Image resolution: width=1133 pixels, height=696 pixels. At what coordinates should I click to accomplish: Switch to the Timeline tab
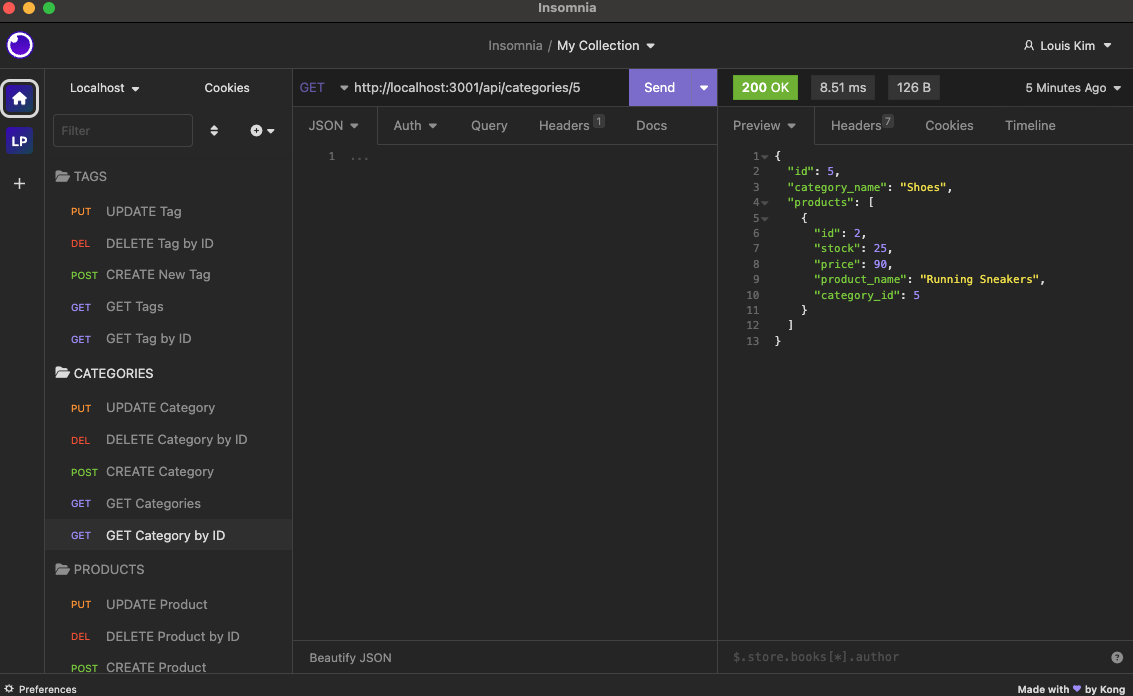click(x=1030, y=125)
